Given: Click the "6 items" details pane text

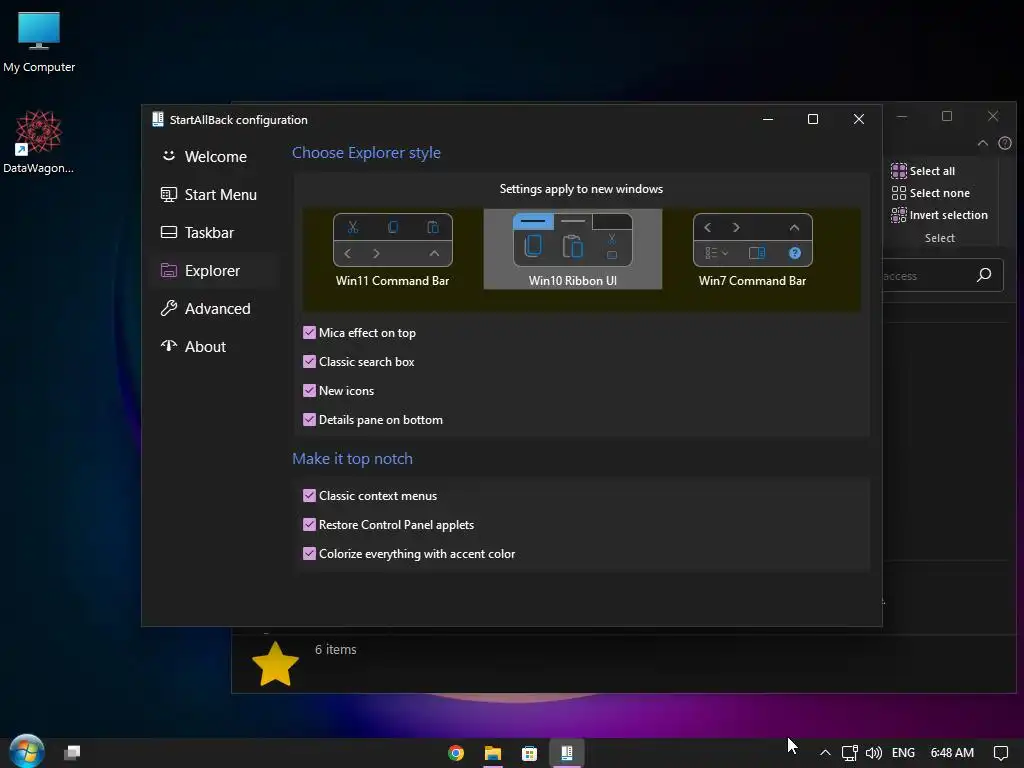Looking at the screenshot, I should [336, 650].
